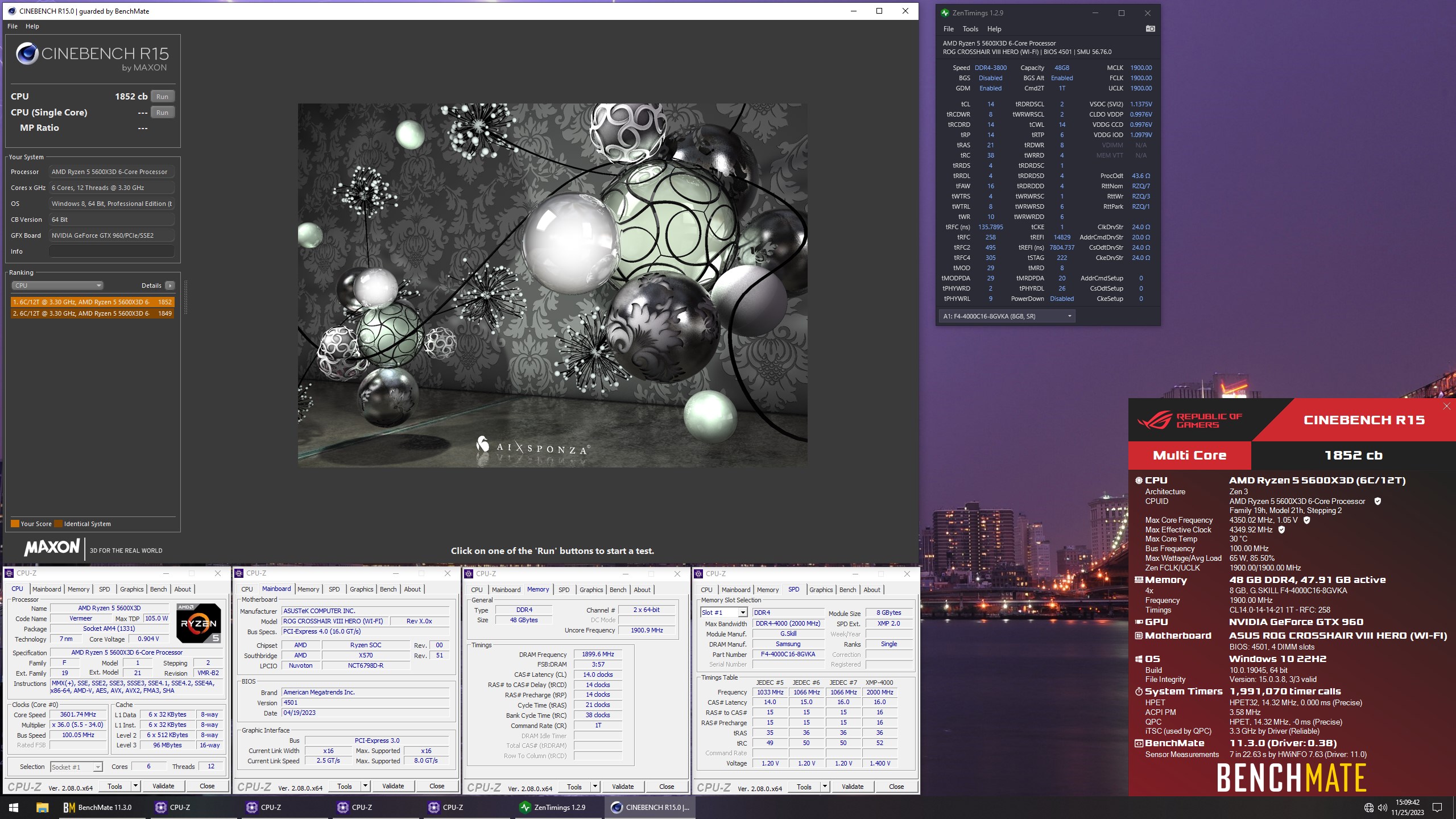Screen dimensions: 1456x819
Task: Click Close in Memory CPU-Z window
Action: pyautogui.click(x=667, y=787)
